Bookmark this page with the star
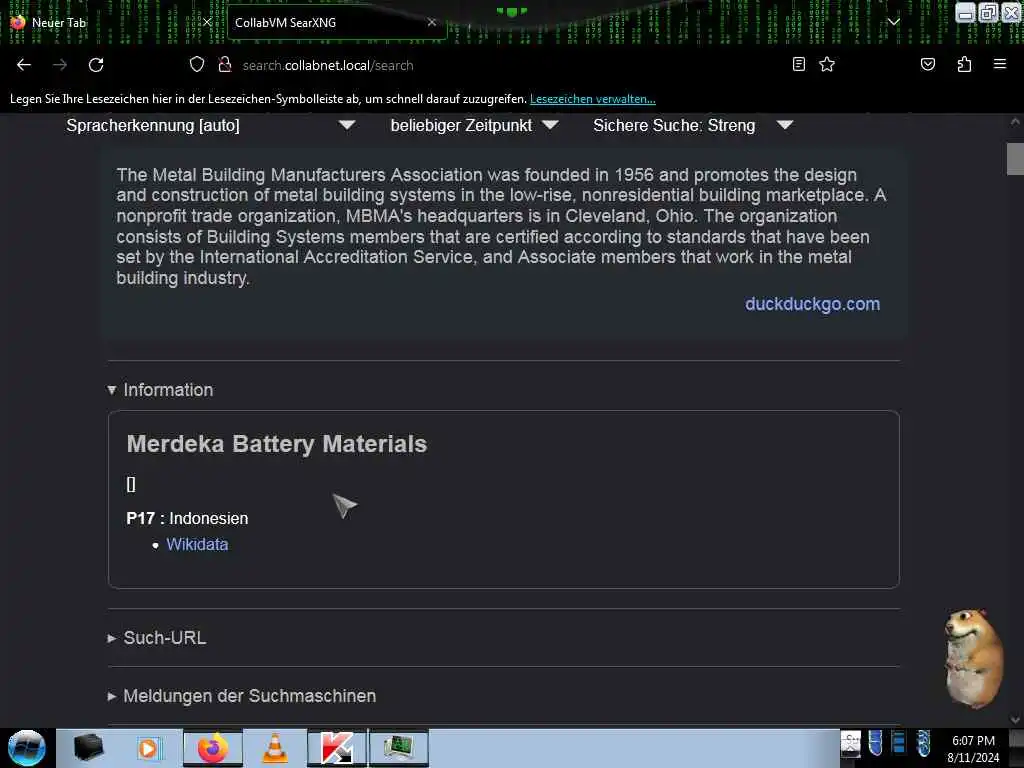 [827, 64]
